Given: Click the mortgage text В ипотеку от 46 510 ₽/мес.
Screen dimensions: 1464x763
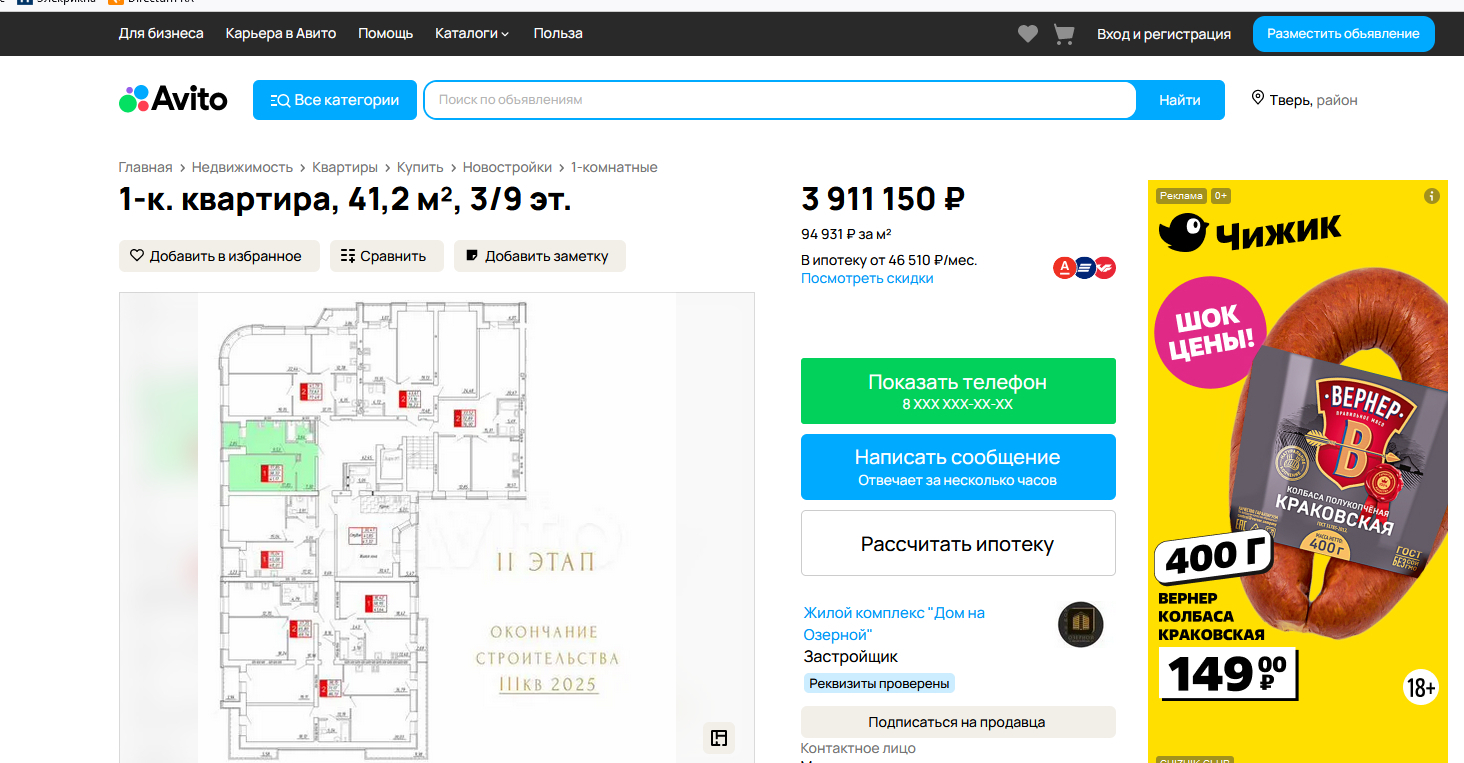Looking at the screenshot, I should click(x=889, y=260).
